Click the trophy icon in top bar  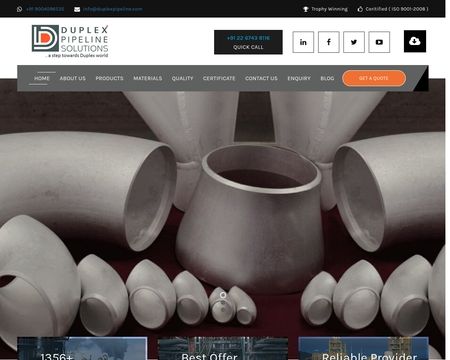tap(306, 9)
